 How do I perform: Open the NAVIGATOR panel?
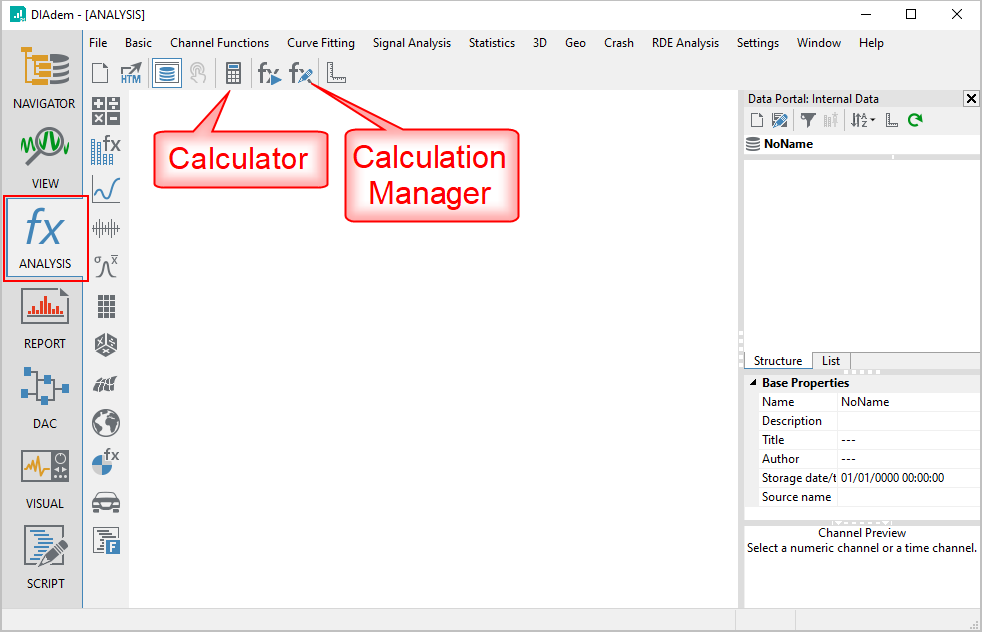point(44,78)
